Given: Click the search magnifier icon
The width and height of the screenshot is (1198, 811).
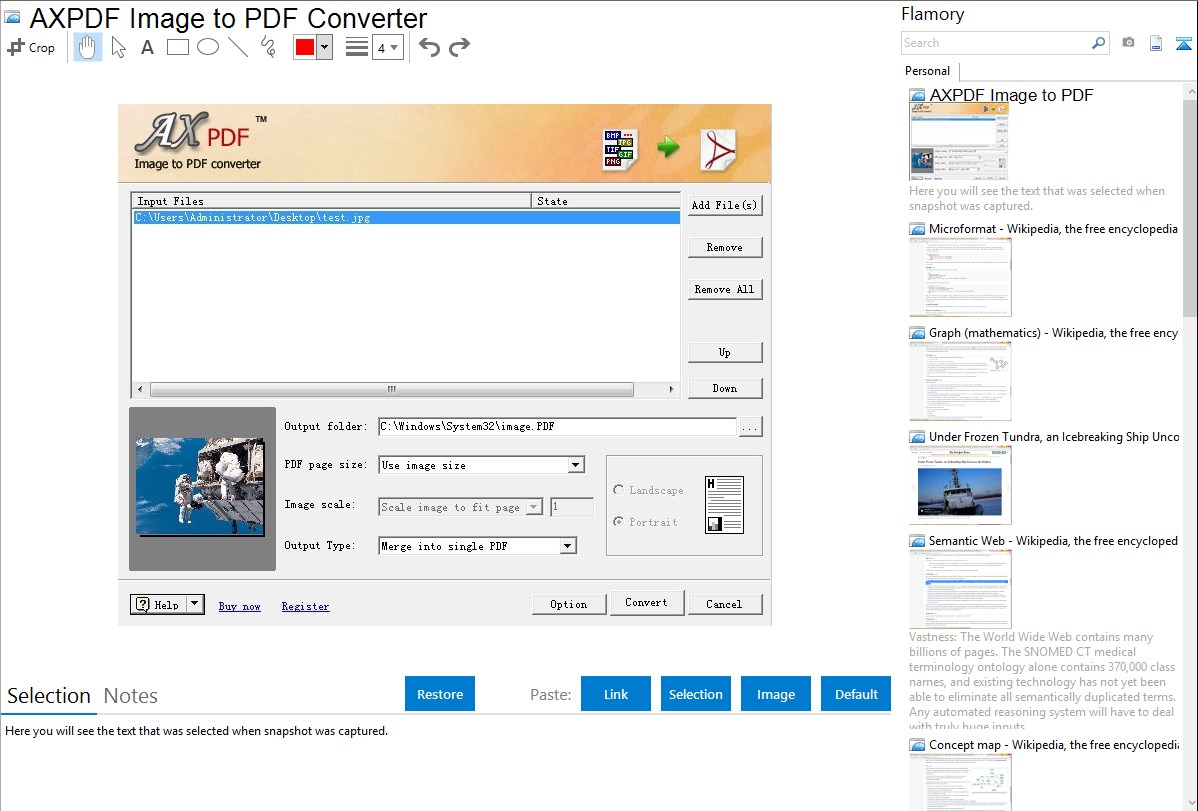Looking at the screenshot, I should click(x=1098, y=43).
